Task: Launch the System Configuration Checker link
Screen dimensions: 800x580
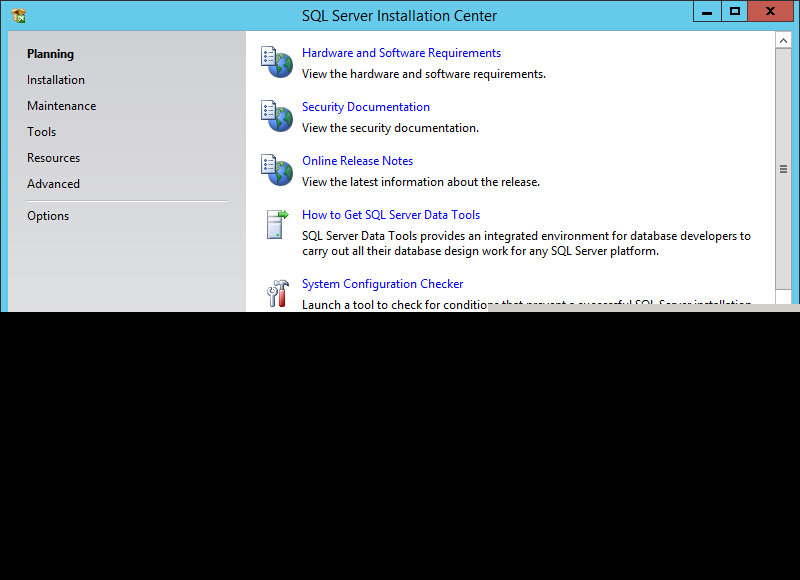Action: click(383, 284)
